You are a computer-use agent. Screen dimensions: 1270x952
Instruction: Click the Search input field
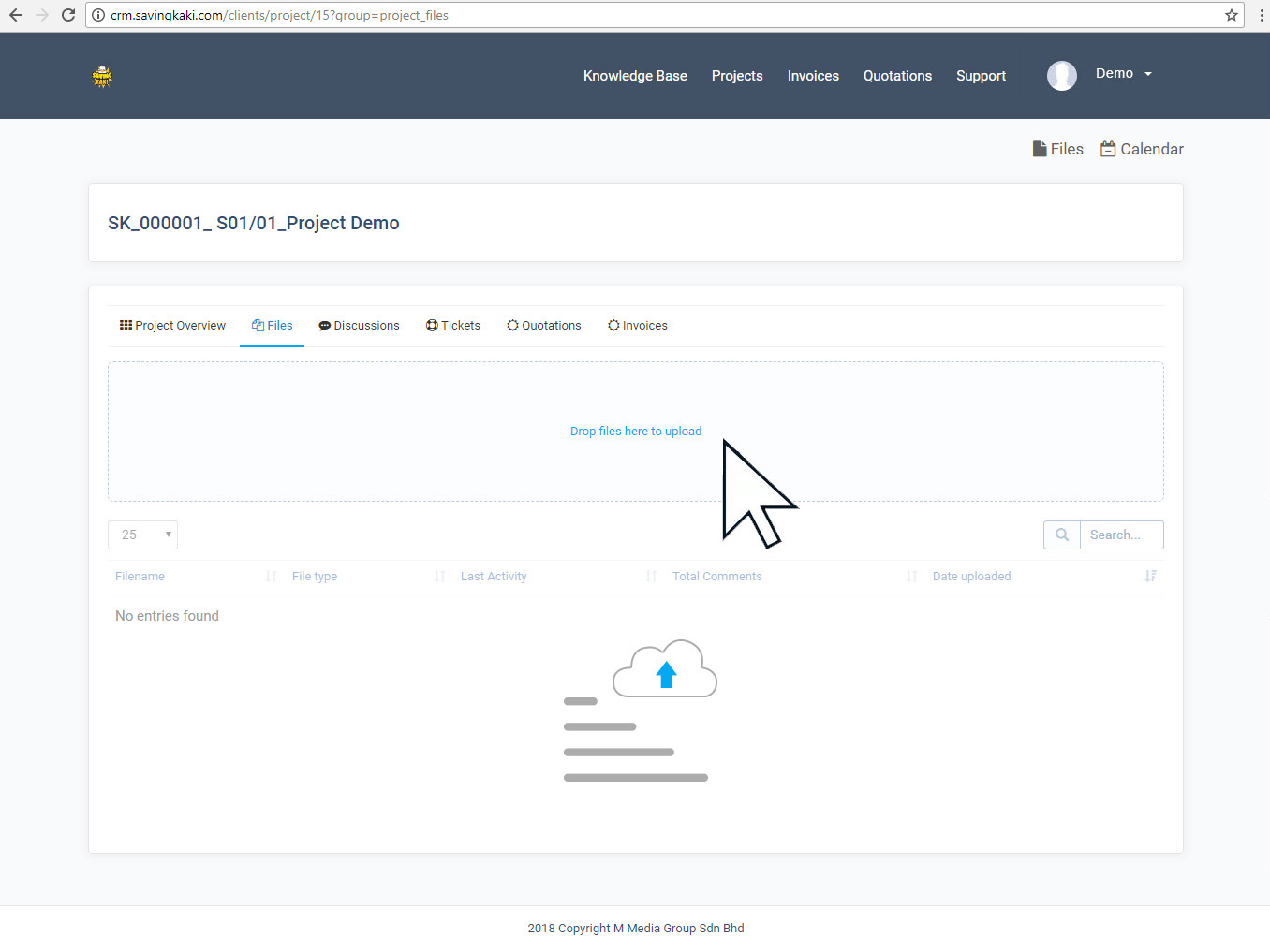1120,535
